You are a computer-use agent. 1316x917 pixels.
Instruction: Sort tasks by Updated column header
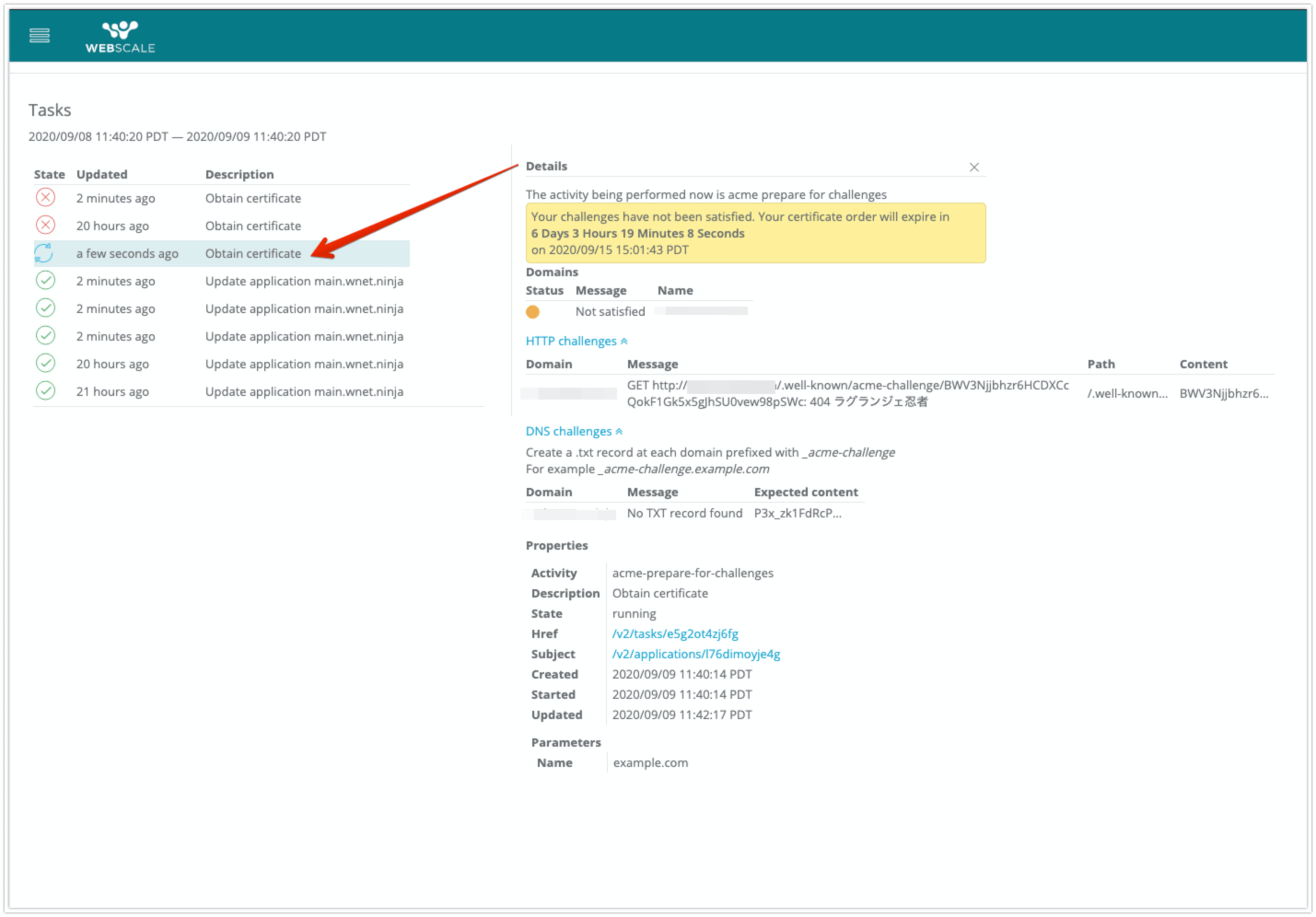pos(102,175)
